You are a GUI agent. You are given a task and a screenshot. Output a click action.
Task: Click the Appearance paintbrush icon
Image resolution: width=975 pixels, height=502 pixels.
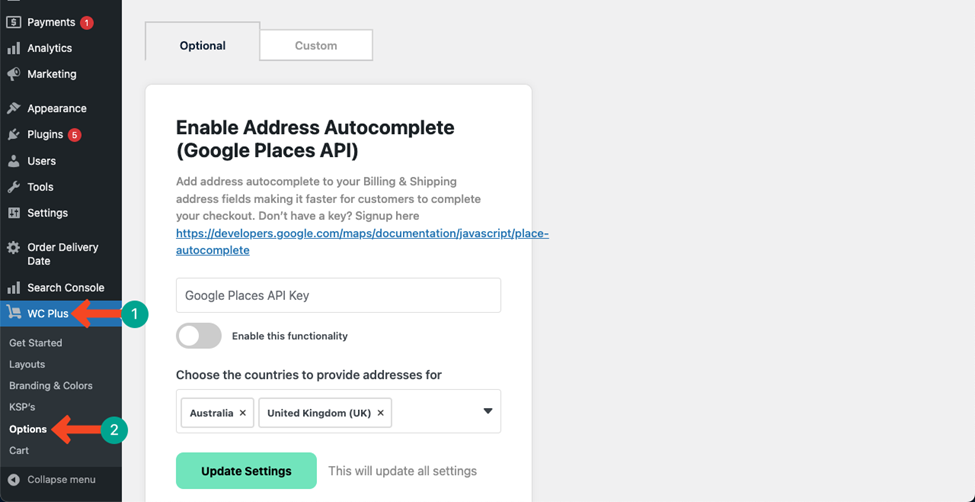click(x=14, y=108)
